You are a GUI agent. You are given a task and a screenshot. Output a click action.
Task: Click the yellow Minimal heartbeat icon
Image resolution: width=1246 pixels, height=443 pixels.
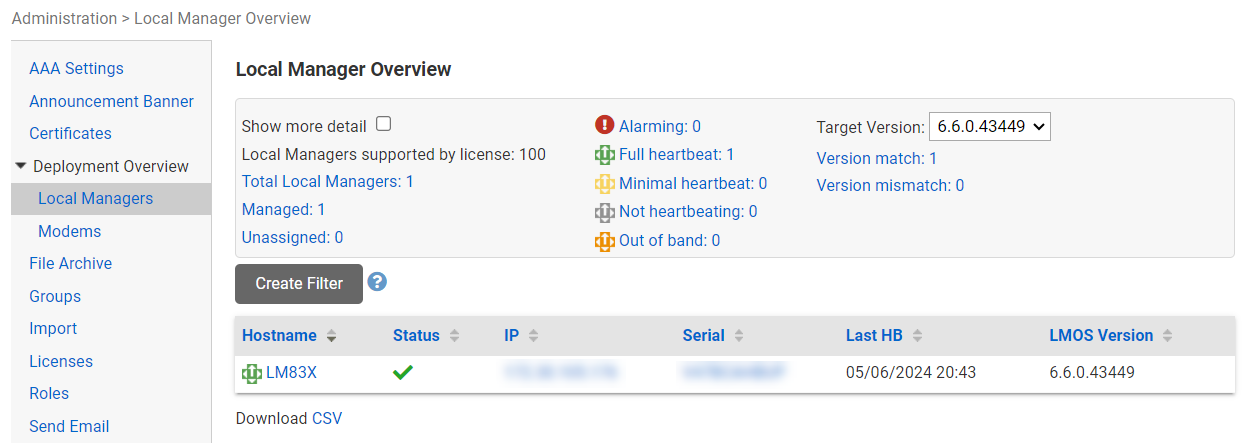604,184
